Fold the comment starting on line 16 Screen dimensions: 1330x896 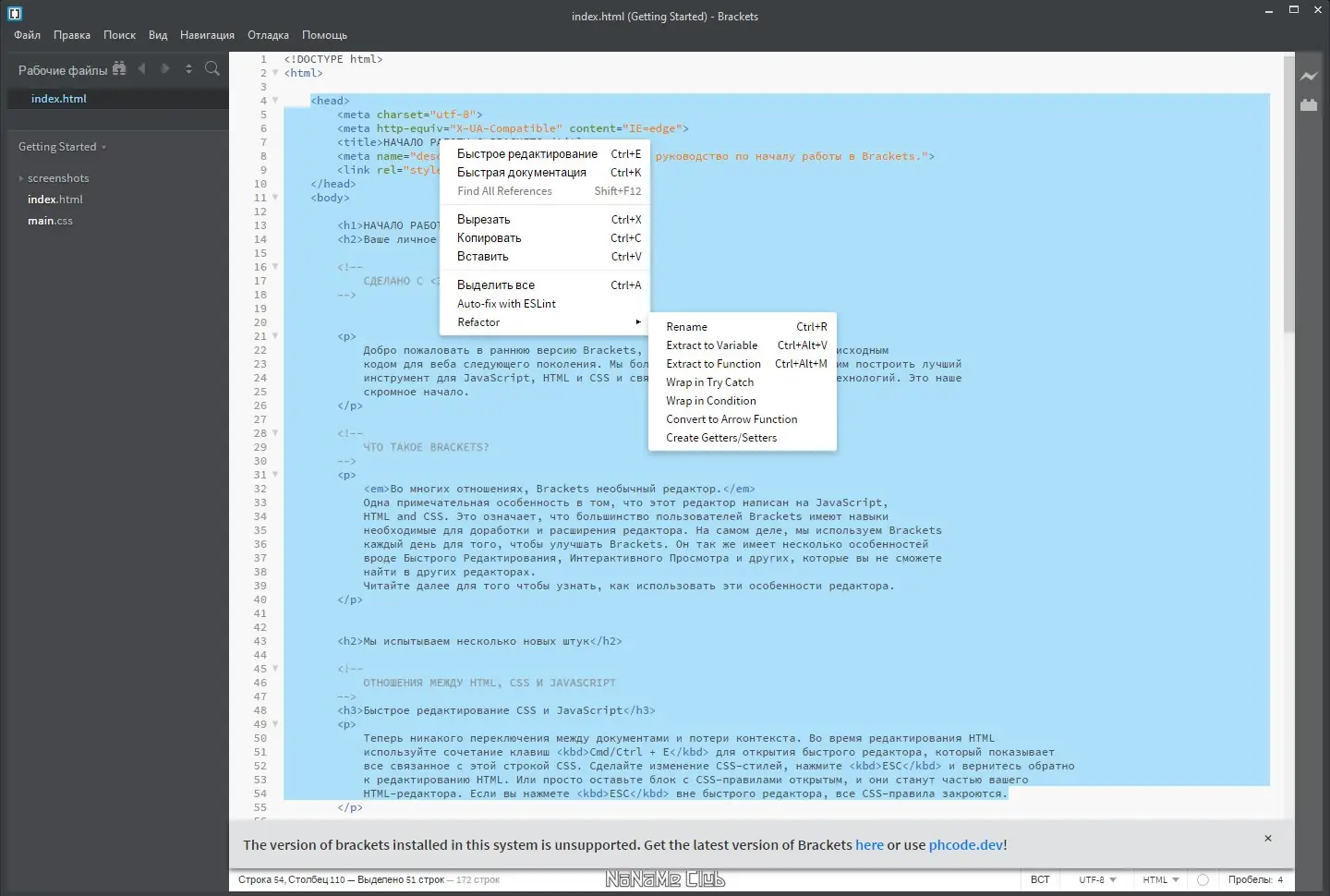pyautogui.click(x=275, y=267)
